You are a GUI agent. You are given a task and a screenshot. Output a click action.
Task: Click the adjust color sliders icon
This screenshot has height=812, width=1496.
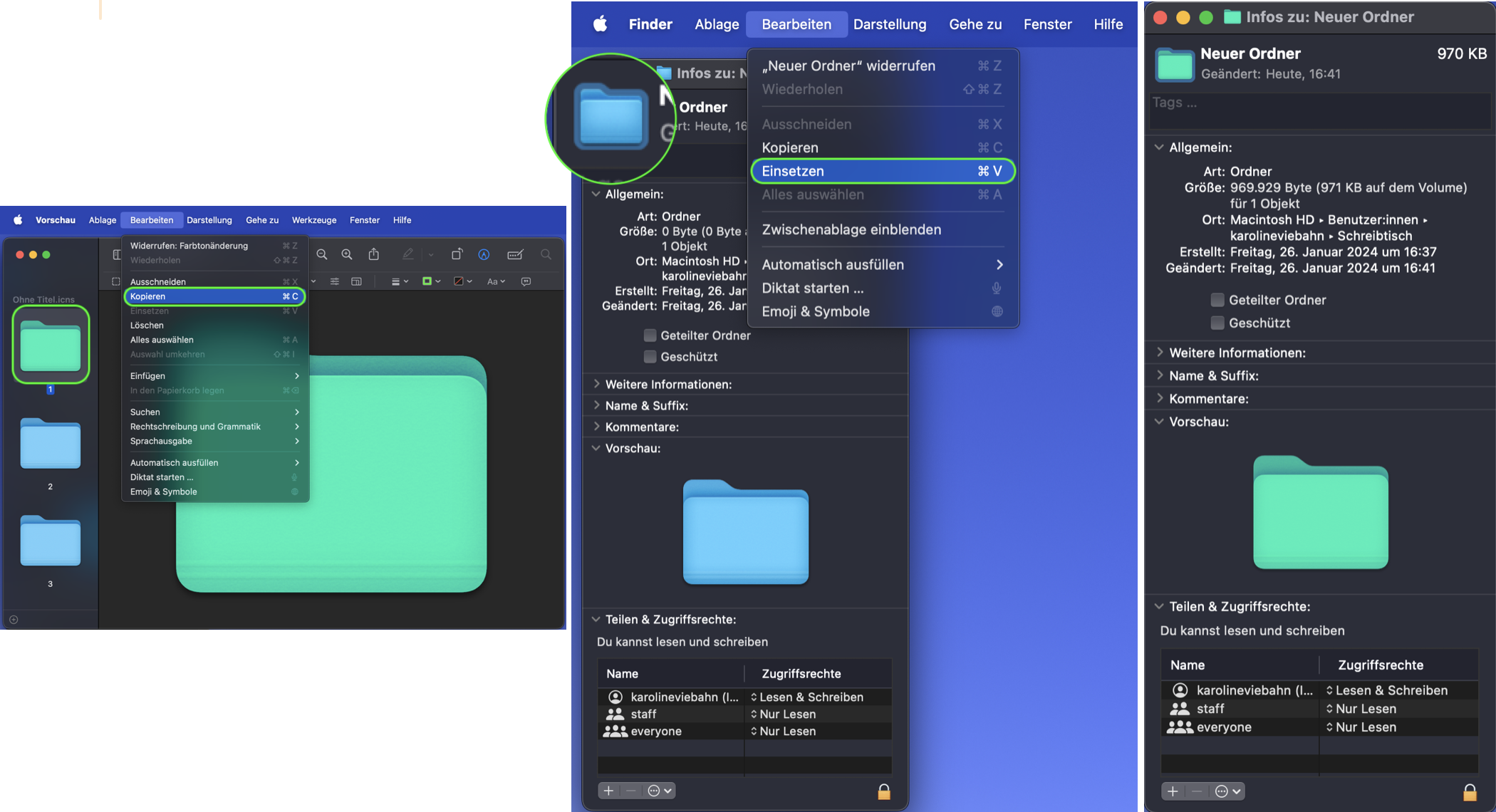point(334,281)
